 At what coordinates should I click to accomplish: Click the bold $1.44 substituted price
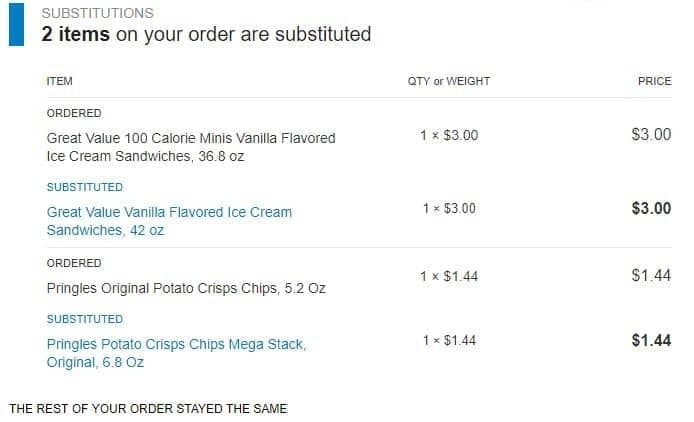pos(651,340)
